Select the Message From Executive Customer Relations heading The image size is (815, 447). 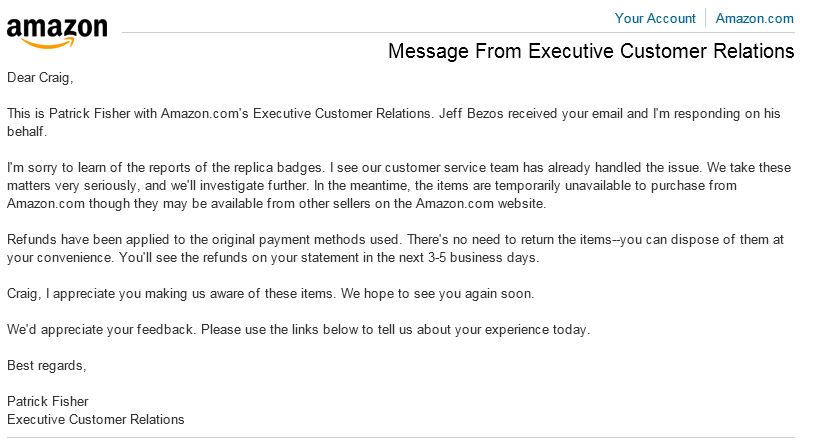pyautogui.click(x=591, y=51)
